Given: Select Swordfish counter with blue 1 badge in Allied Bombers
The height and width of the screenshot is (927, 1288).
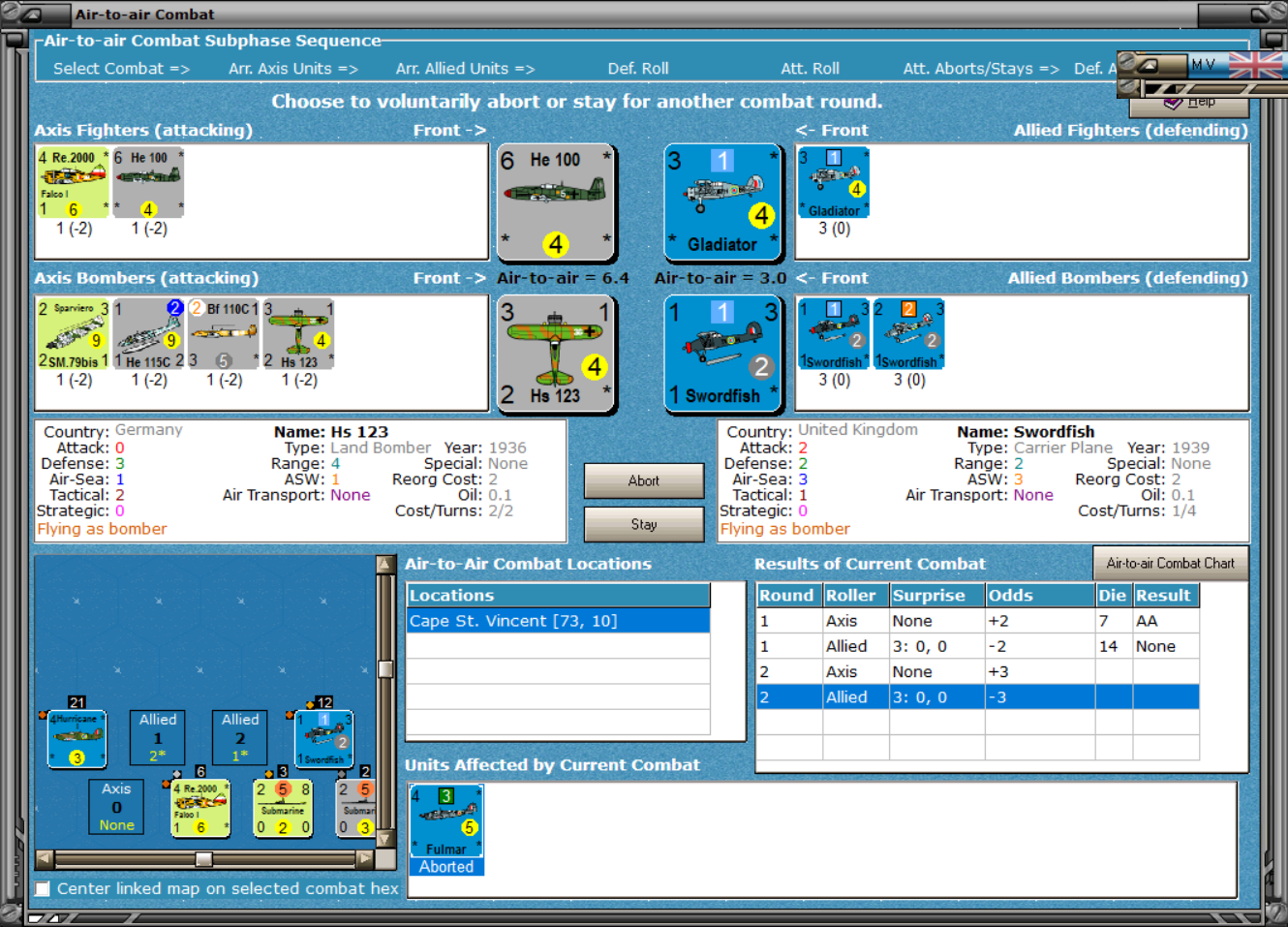Looking at the screenshot, I should point(834,334).
